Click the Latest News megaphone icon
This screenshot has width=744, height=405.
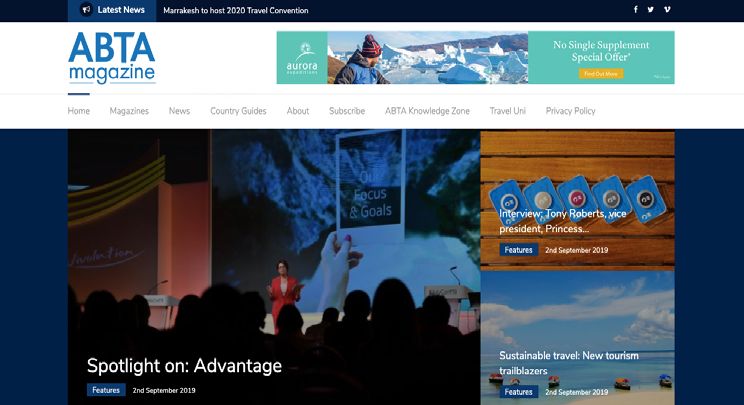click(86, 9)
